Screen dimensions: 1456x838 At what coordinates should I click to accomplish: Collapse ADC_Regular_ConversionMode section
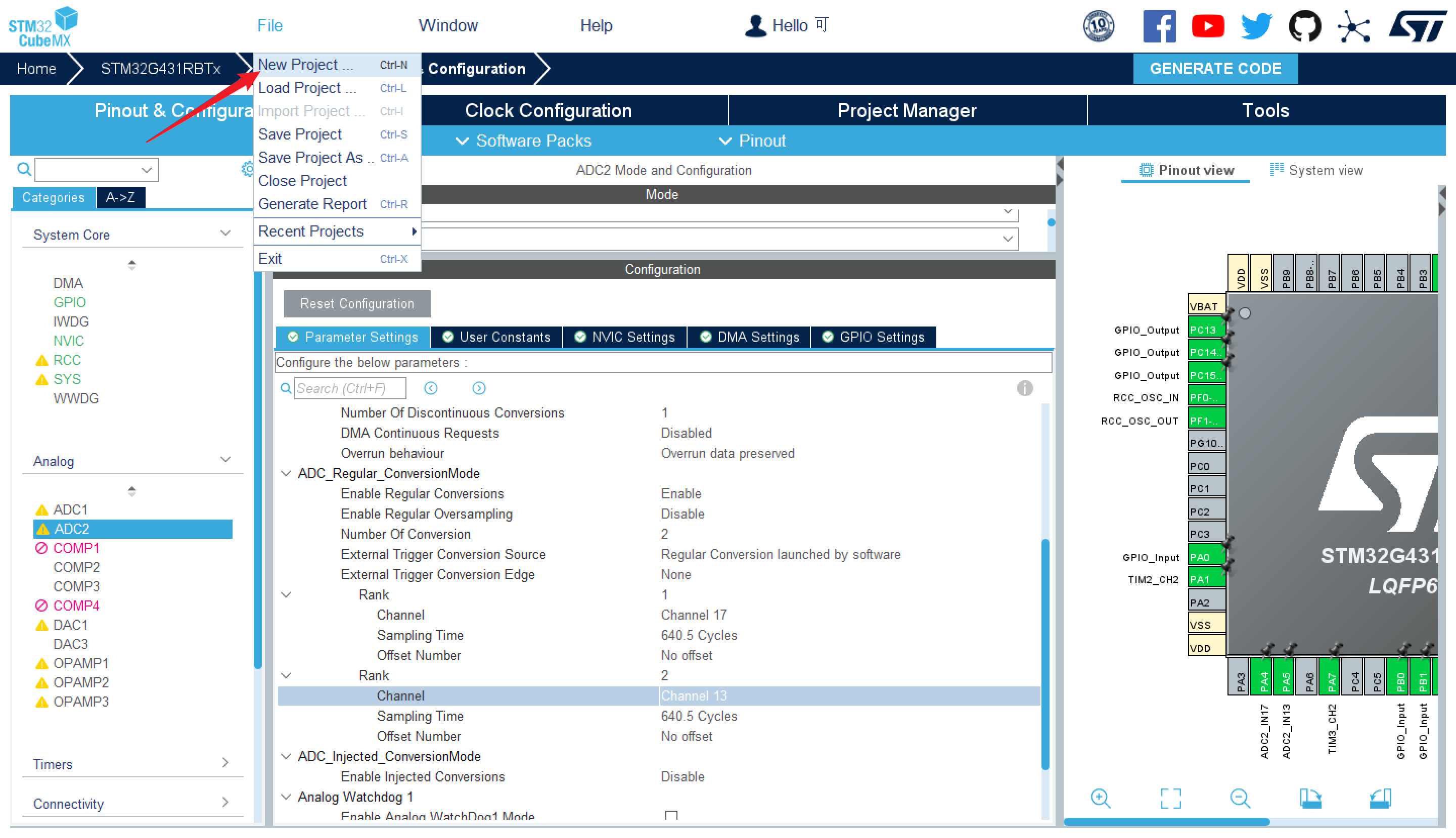pos(286,473)
